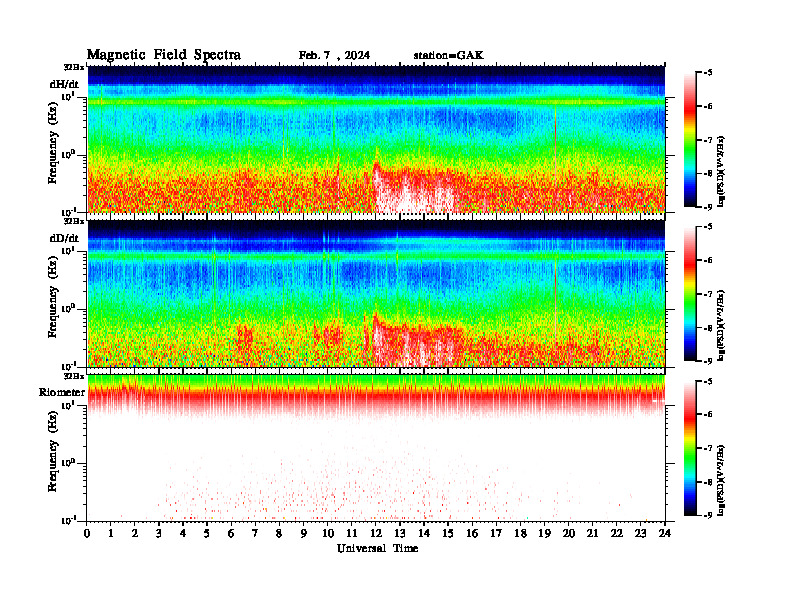Click the "Universal Time" axis title
The image size is (792, 612).
(x=377, y=548)
